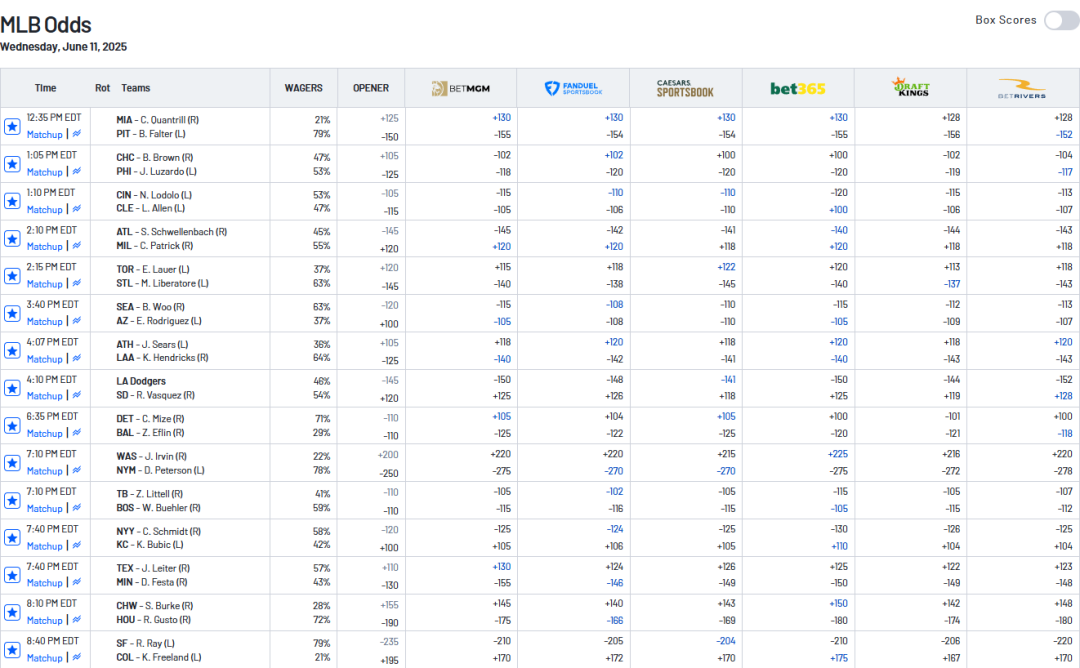The width and height of the screenshot is (1080, 668).
Task: Favorite the MIA vs PIT game star
Action: pos(12,127)
